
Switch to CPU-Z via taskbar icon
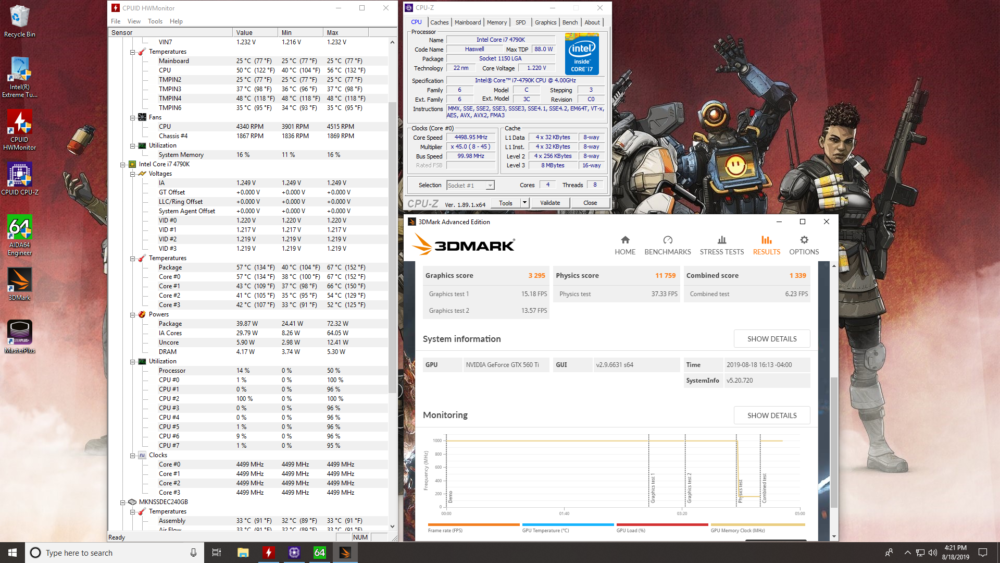294,552
